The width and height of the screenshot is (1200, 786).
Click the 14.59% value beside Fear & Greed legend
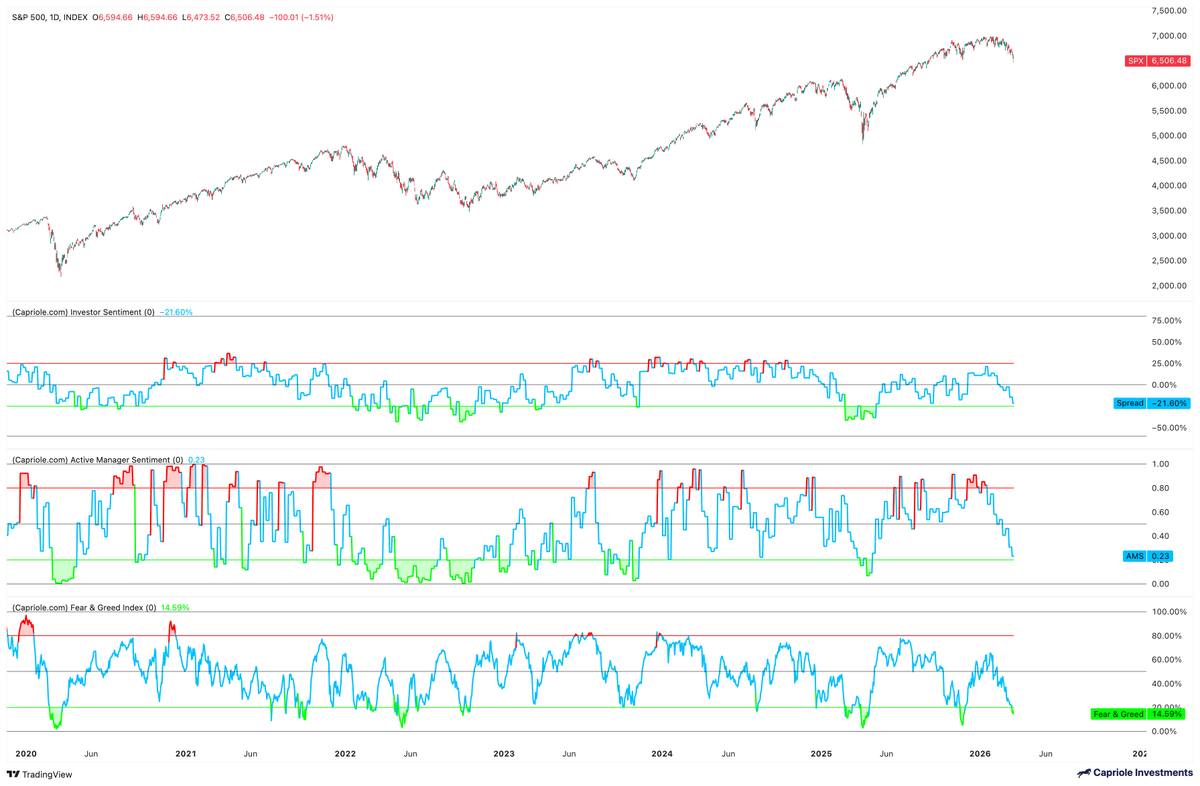click(175, 607)
